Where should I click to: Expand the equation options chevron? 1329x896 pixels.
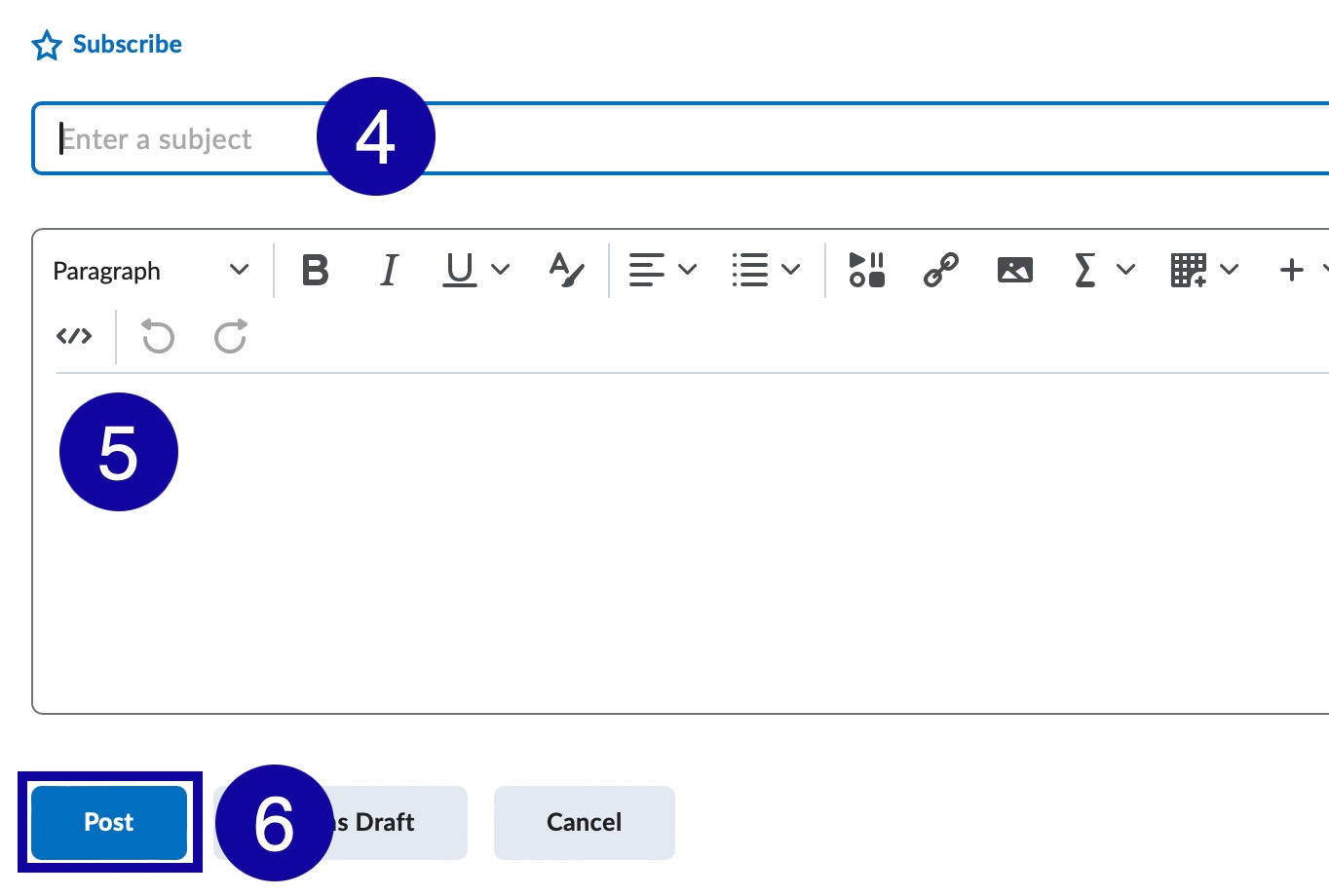(x=1125, y=270)
